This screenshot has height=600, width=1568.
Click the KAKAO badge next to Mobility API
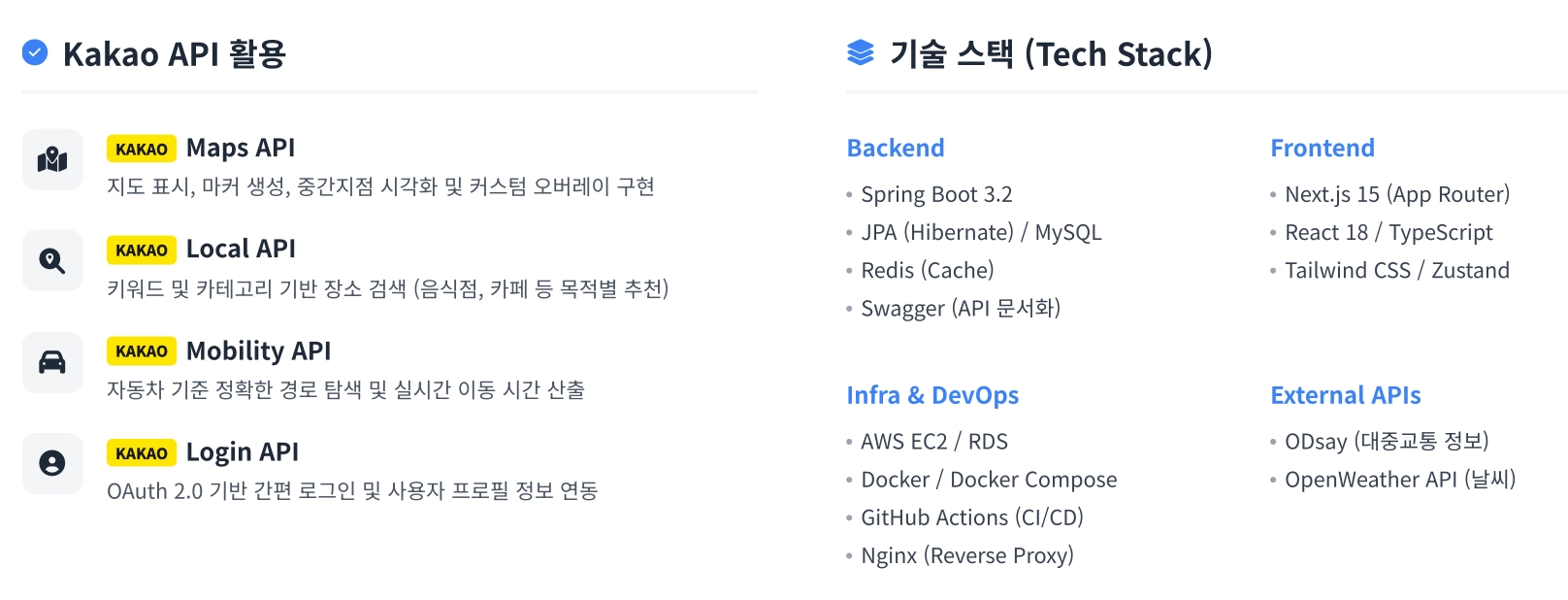pos(142,351)
